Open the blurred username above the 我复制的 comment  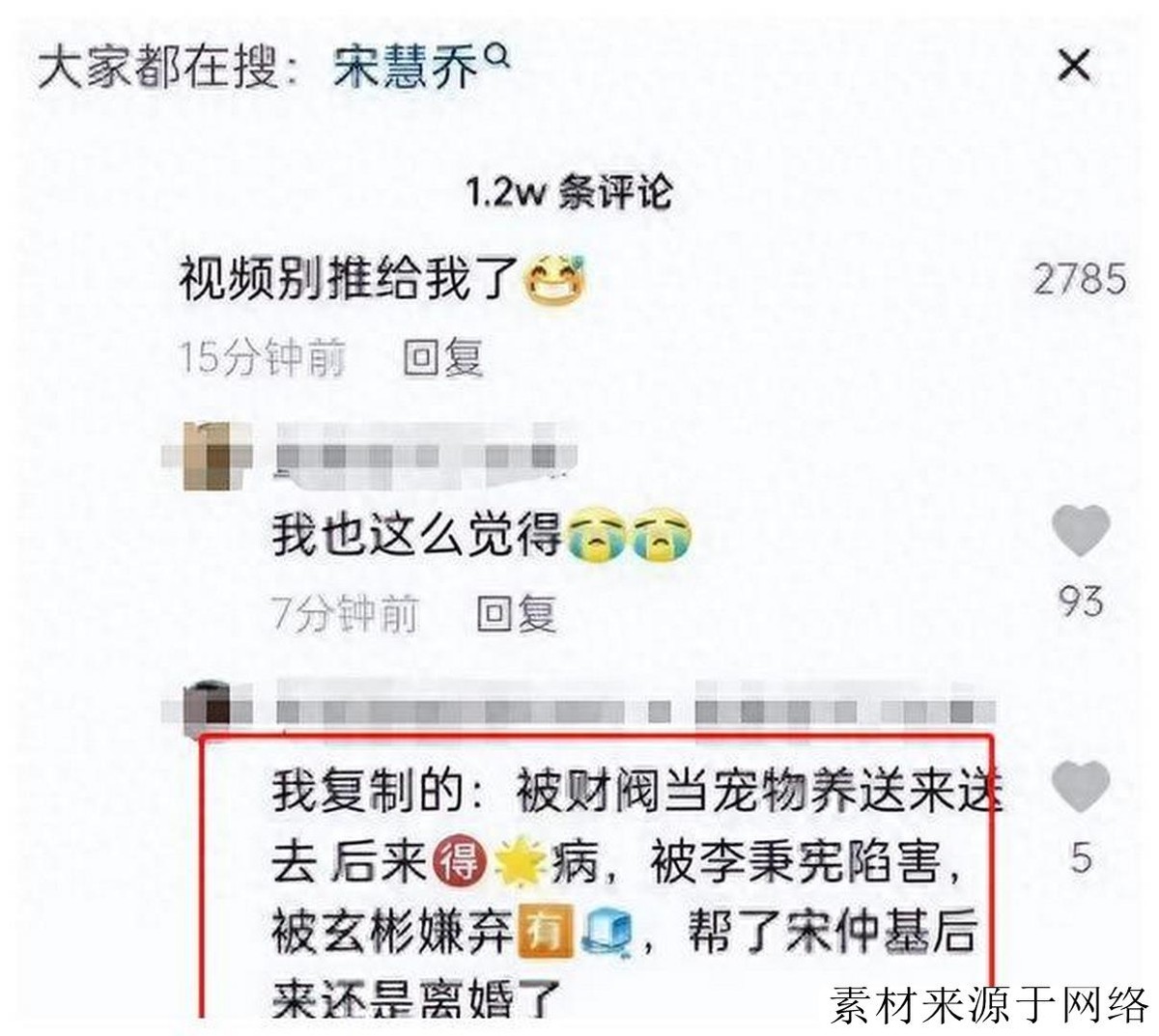pyautogui.click(x=635, y=710)
